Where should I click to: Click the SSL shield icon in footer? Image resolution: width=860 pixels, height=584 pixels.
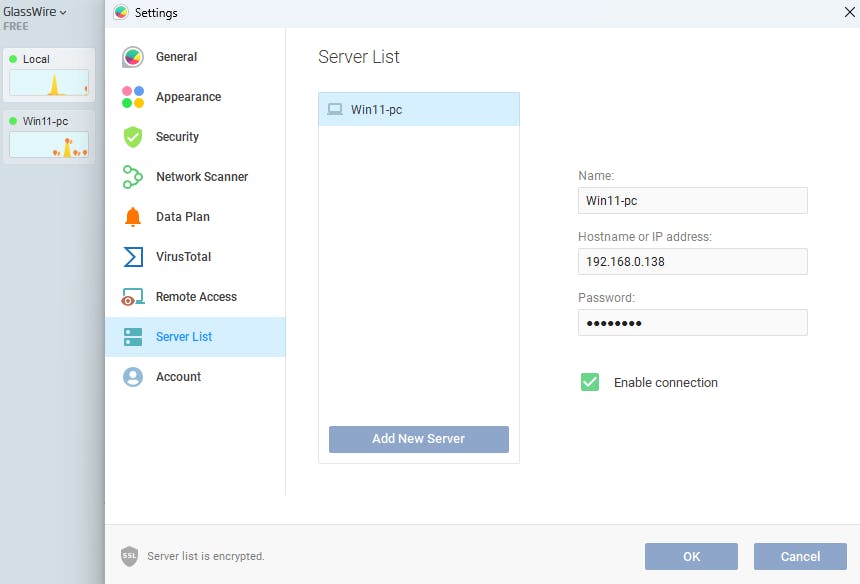129,556
